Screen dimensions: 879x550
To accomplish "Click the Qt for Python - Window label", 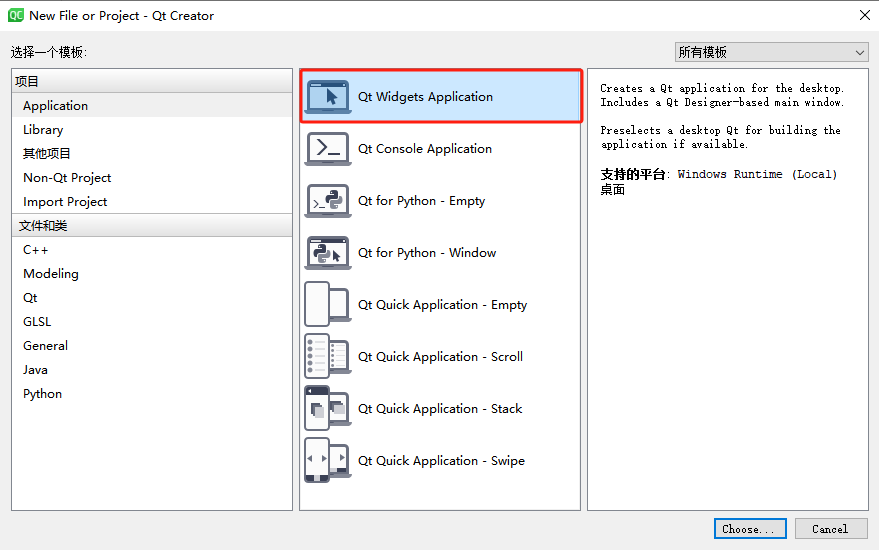I will (427, 253).
